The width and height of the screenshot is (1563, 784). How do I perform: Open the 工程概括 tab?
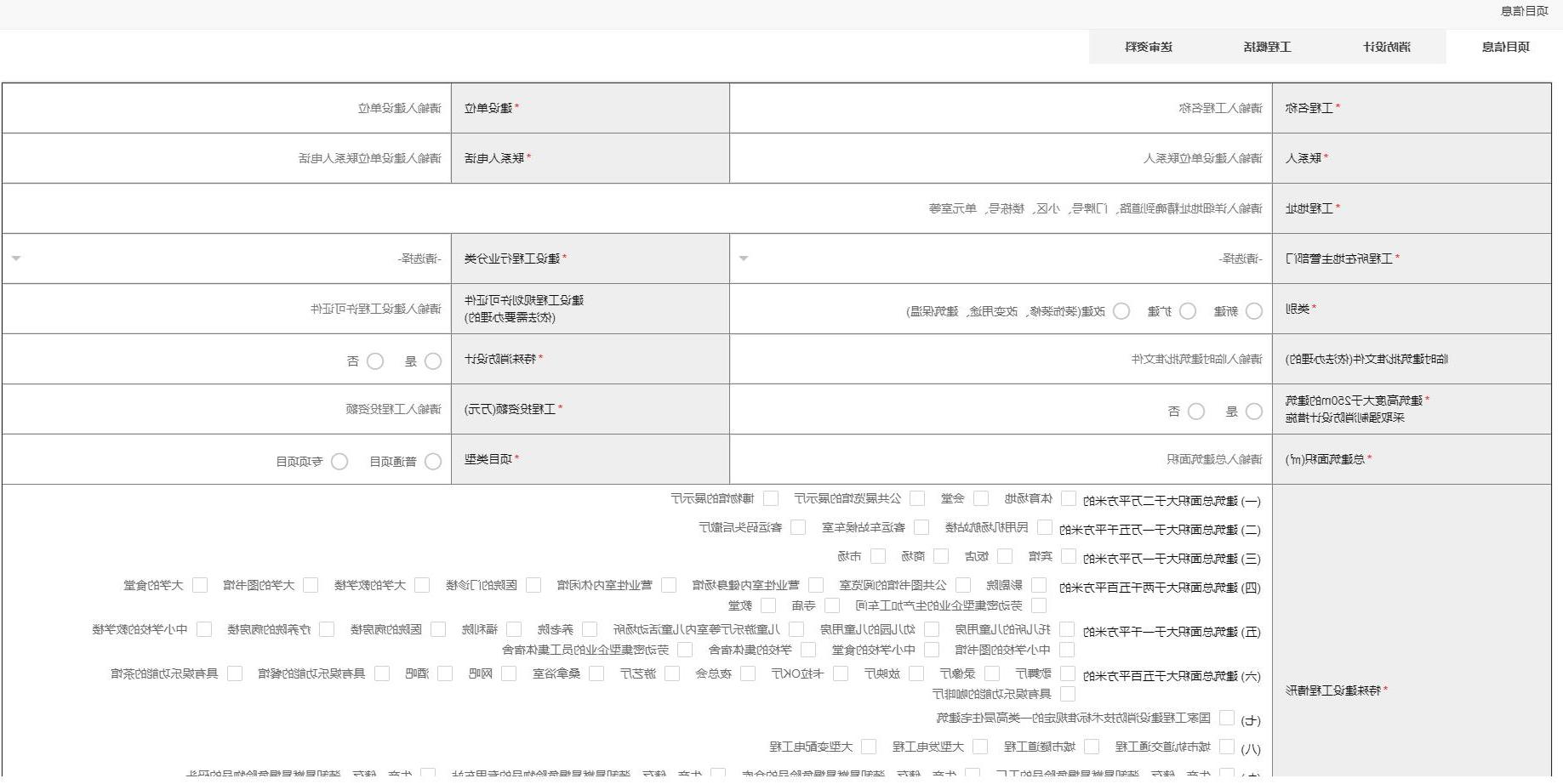point(1267,47)
